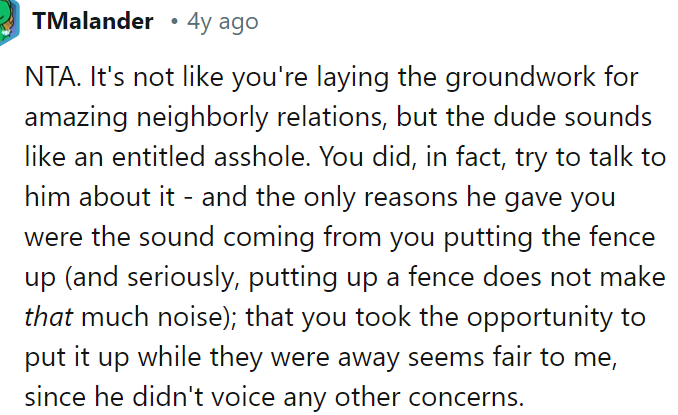
Task: Click the "4y ago" comment timestamp
Action: tap(221, 21)
